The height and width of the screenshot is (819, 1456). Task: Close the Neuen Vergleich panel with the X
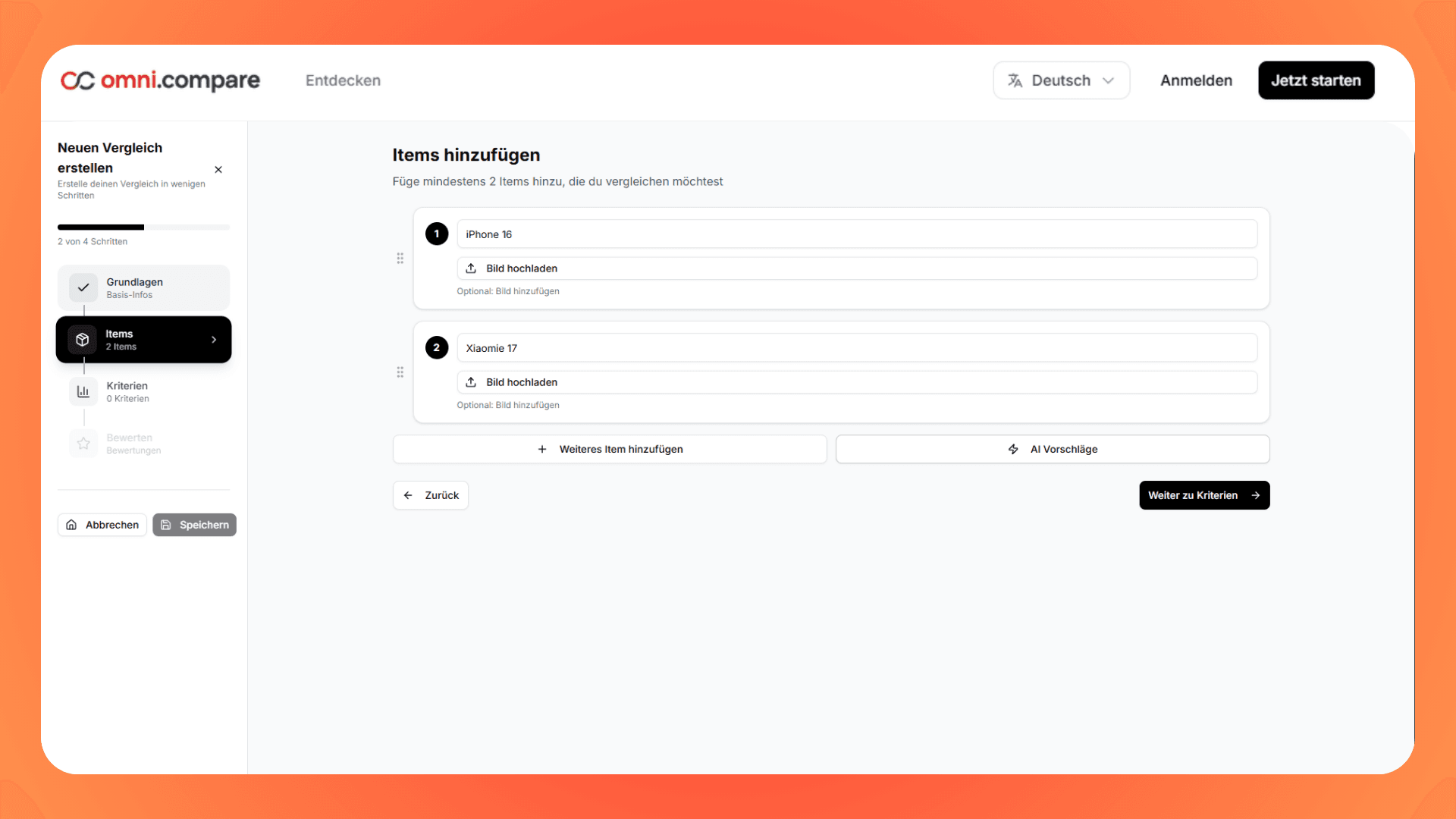point(218,169)
